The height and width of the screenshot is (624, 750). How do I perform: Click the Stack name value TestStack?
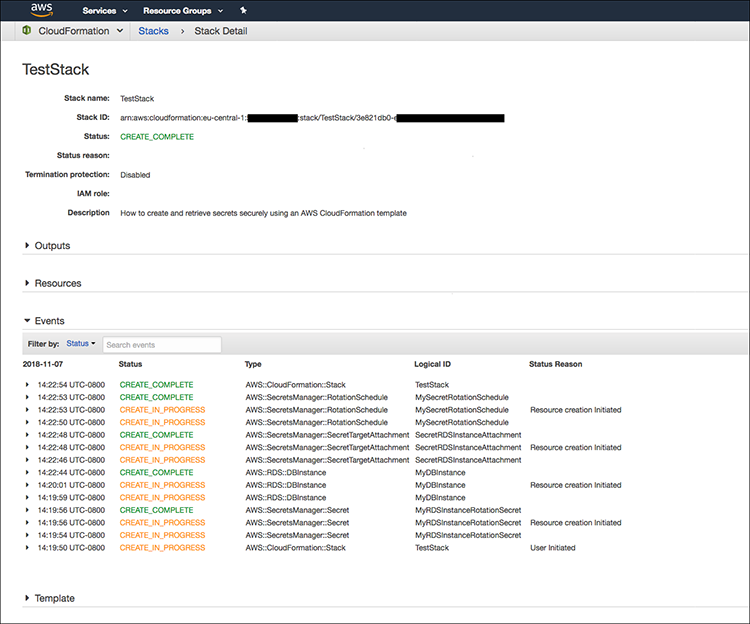click(x=137, y=99)
